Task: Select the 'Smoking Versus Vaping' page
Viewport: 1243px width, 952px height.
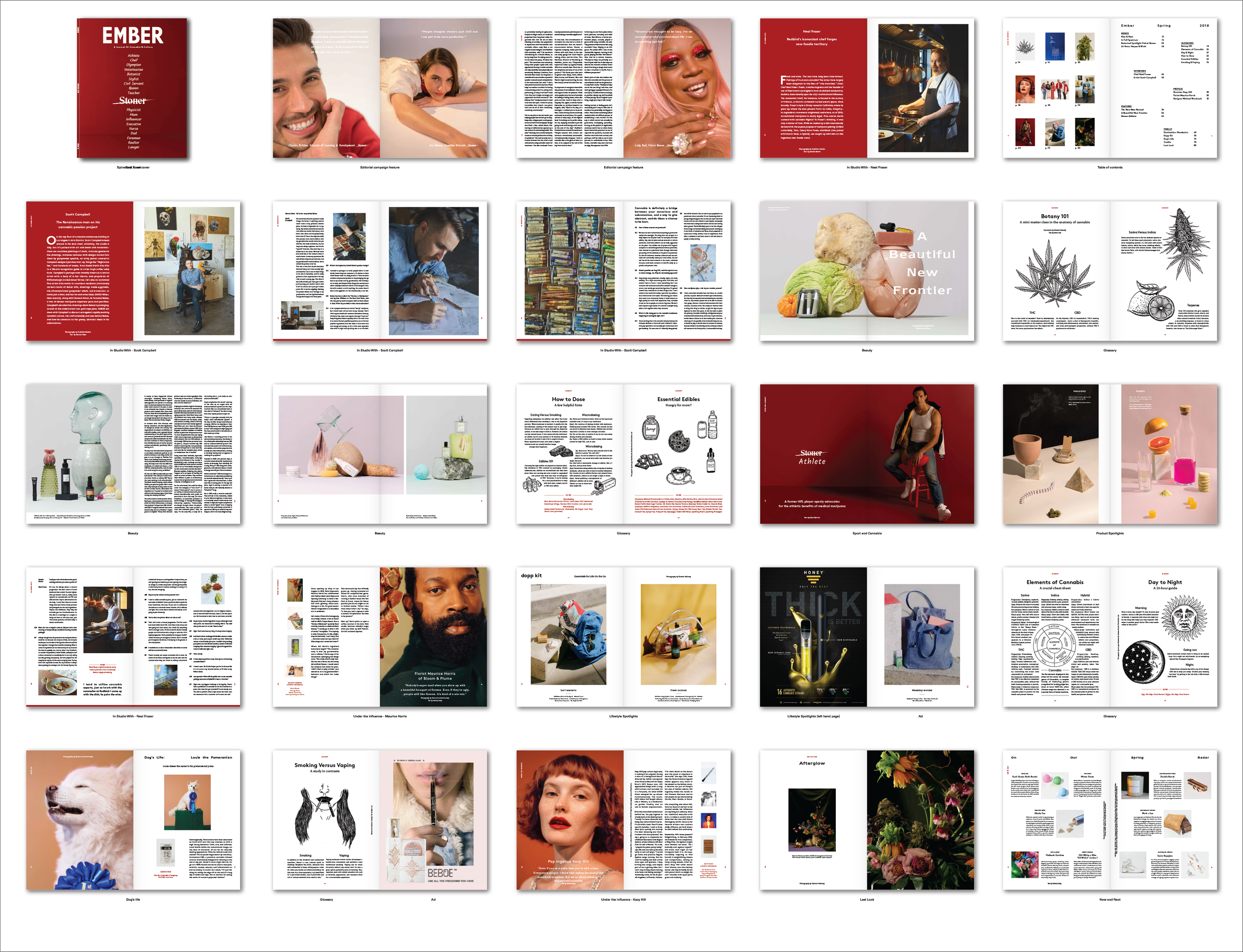Action: pos(326,820)
